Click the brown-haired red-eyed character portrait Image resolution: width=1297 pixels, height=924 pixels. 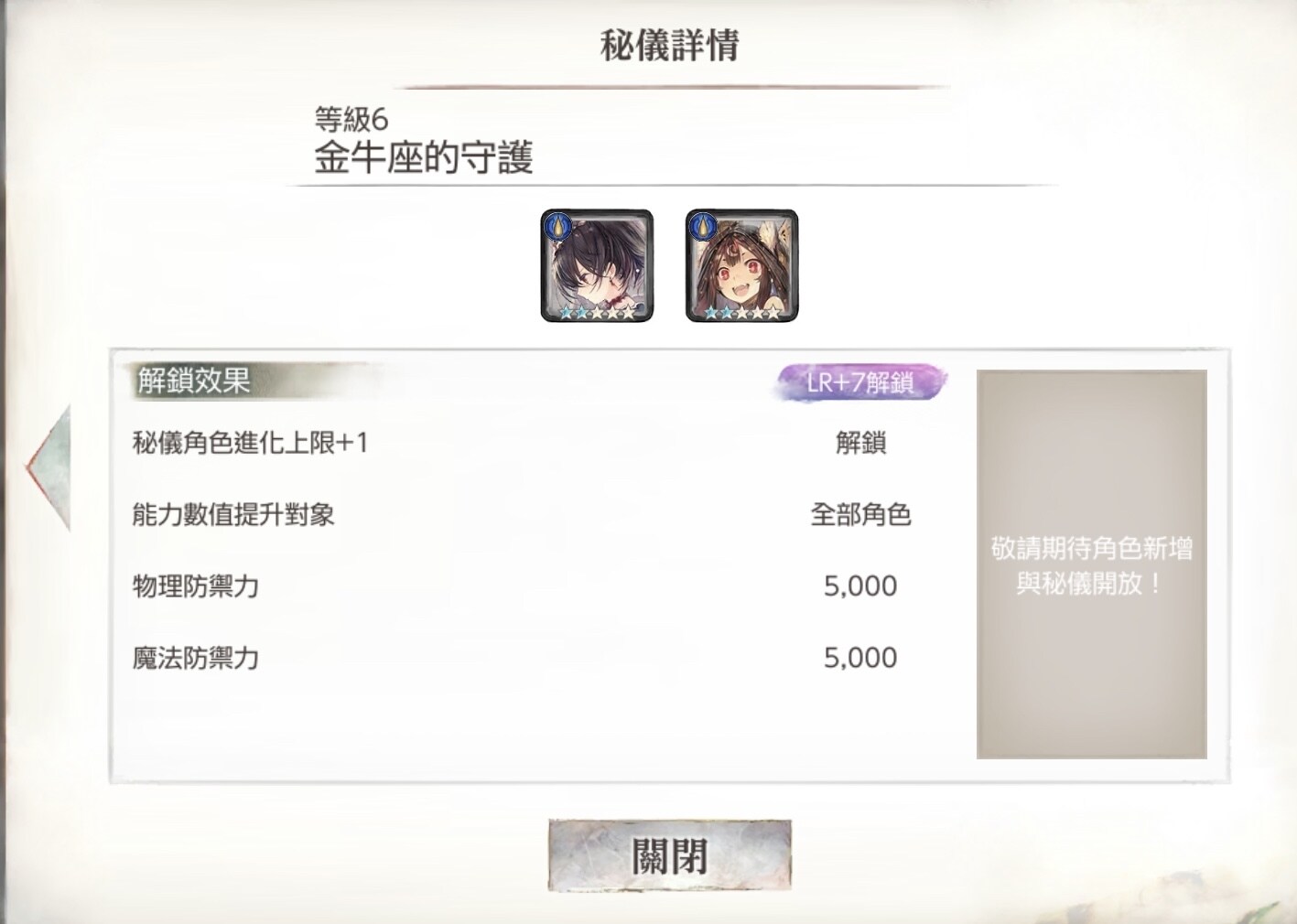(x=741, y=265)
